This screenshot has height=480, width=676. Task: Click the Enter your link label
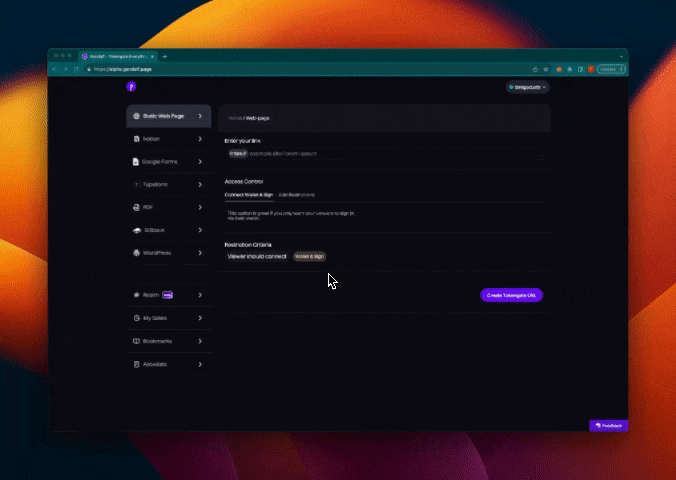click(x=243, y=141)
